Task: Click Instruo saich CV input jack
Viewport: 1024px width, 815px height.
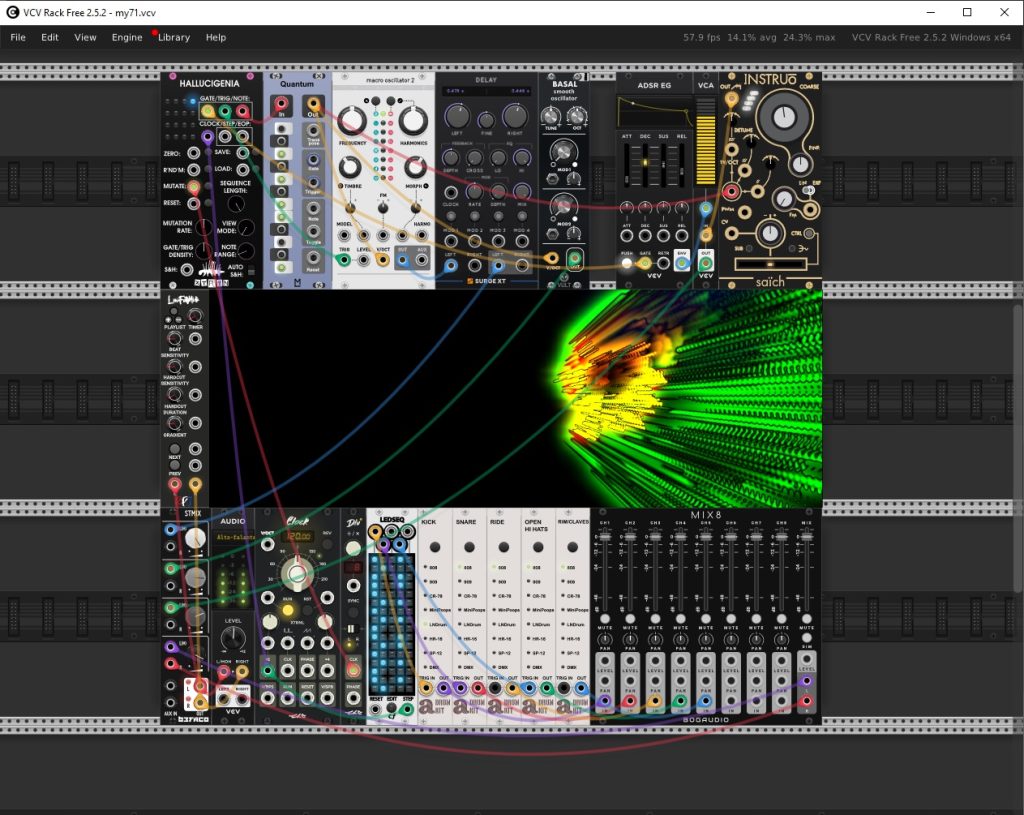Action: pos(731,233)
